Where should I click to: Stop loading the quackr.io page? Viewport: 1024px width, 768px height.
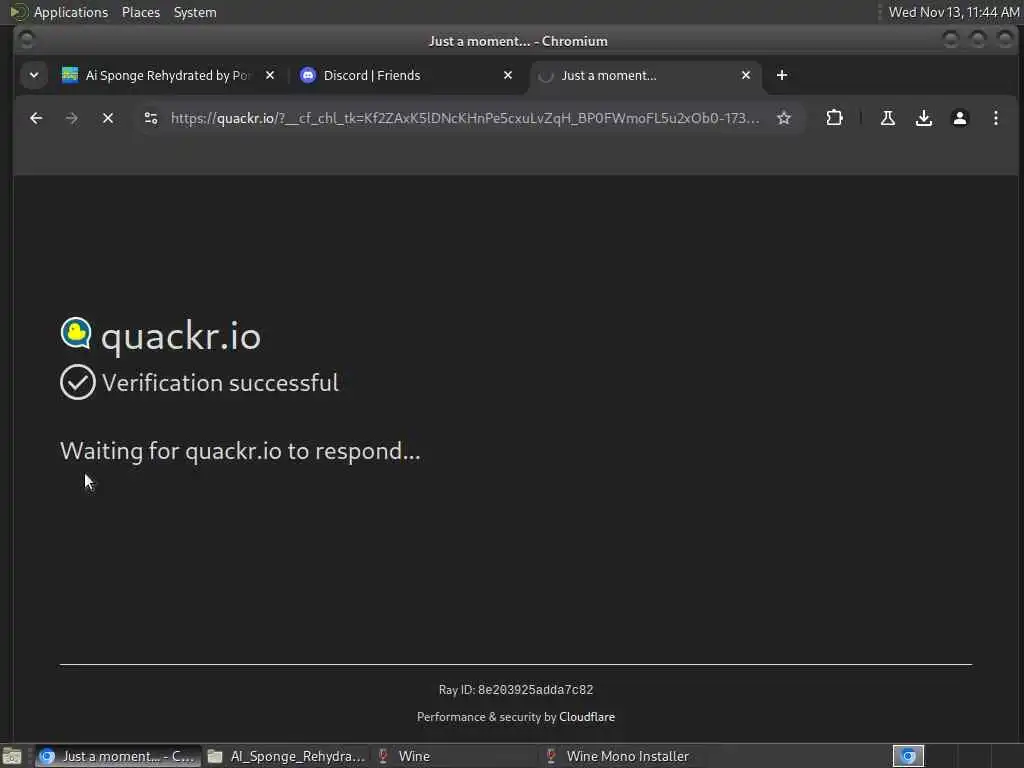[108, 118]
